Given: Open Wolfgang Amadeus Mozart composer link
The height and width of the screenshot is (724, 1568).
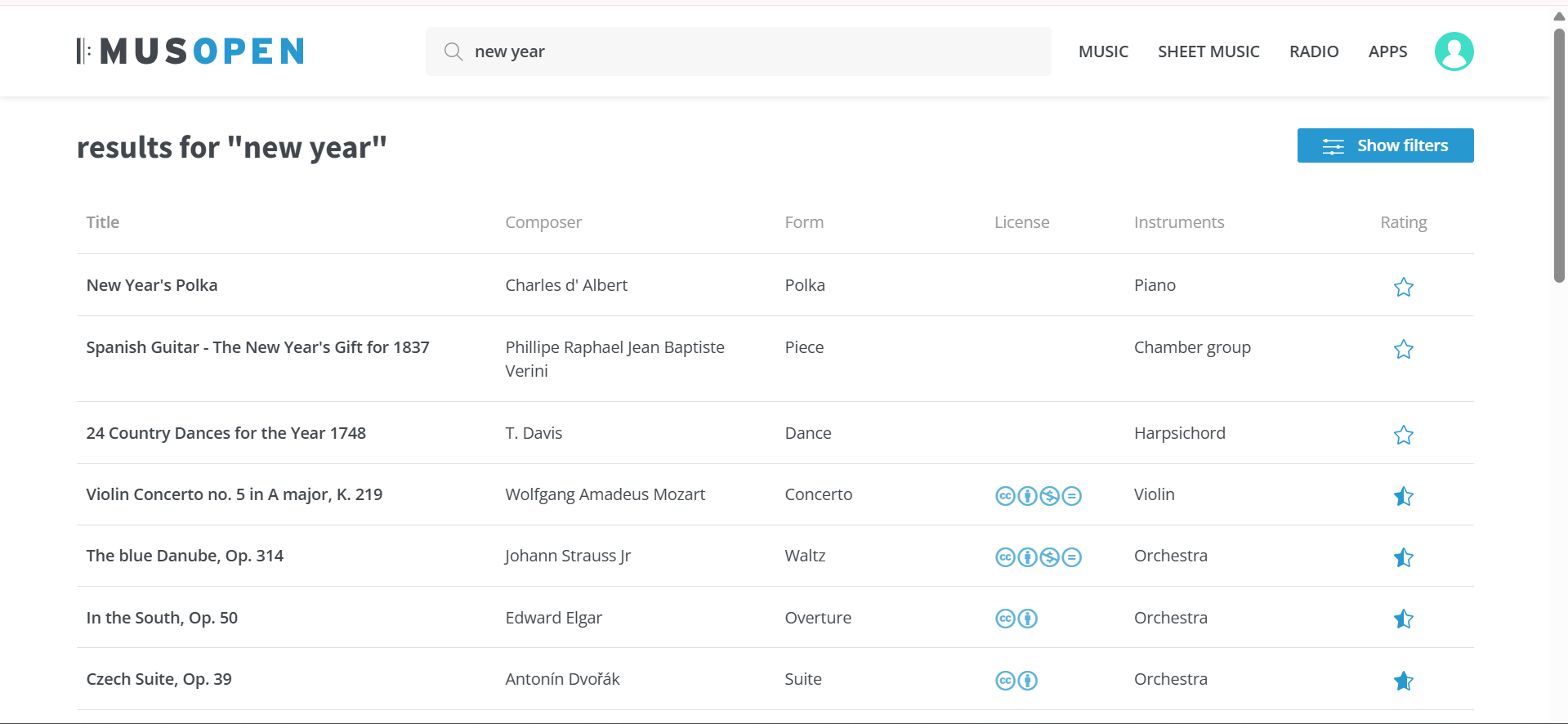Looking at the screenshot, I should 605,494.
